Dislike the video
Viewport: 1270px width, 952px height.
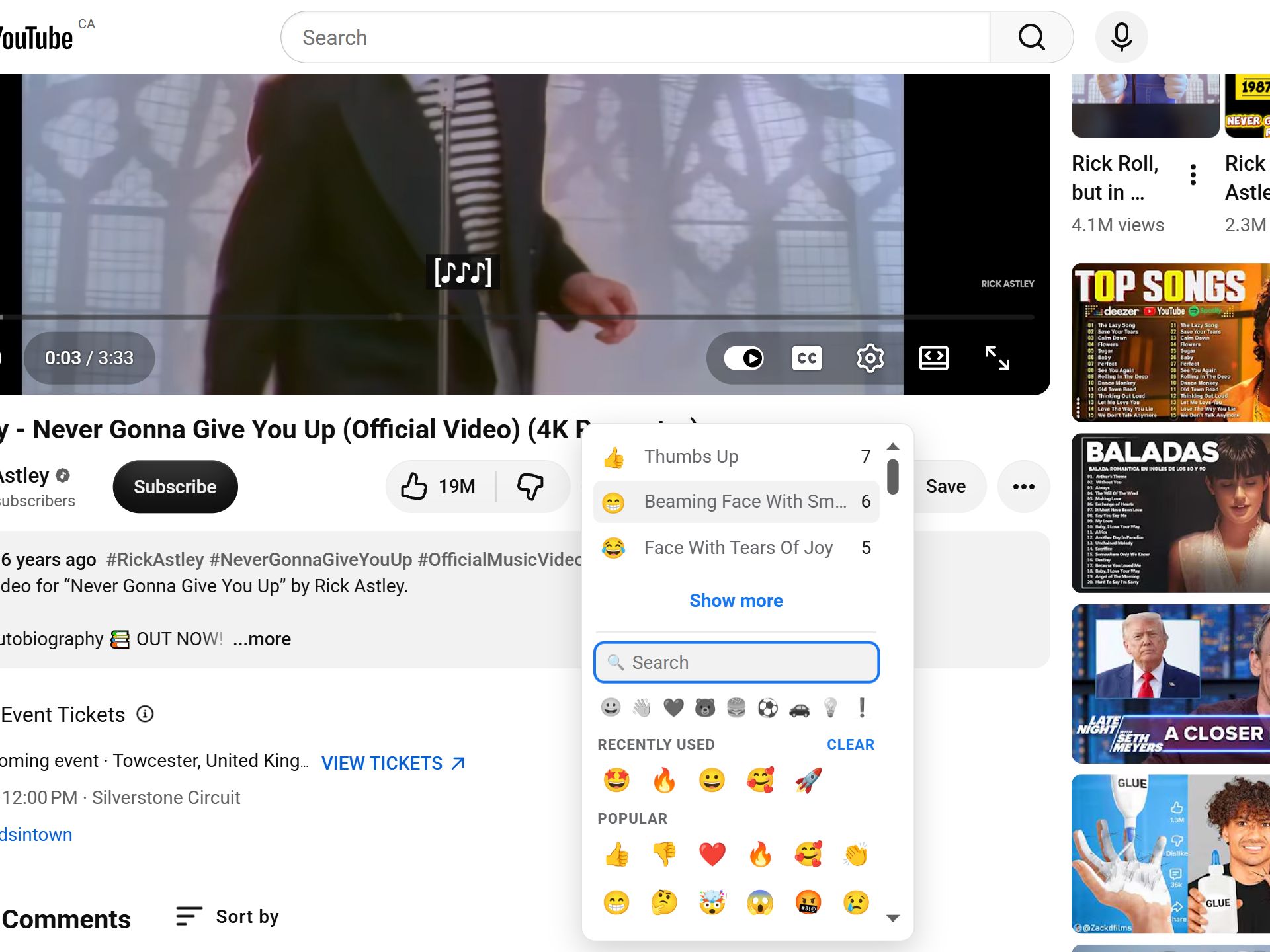(530, 487)
